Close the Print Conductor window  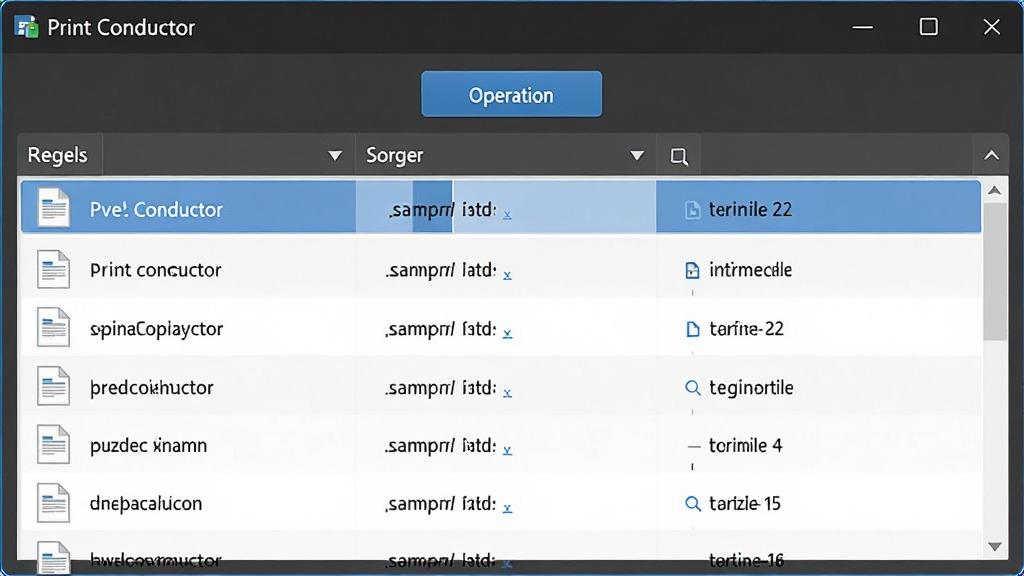[x=991, y=27]
